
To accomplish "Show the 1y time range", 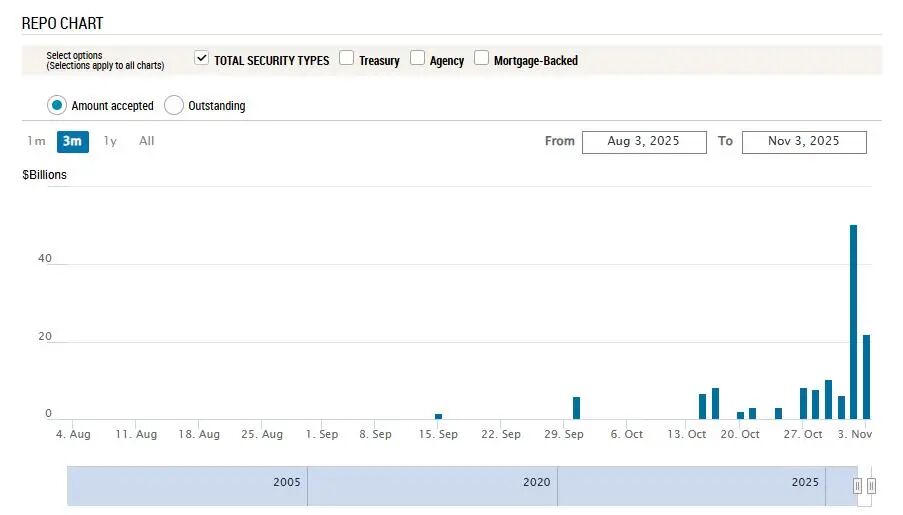I will 110,141.
